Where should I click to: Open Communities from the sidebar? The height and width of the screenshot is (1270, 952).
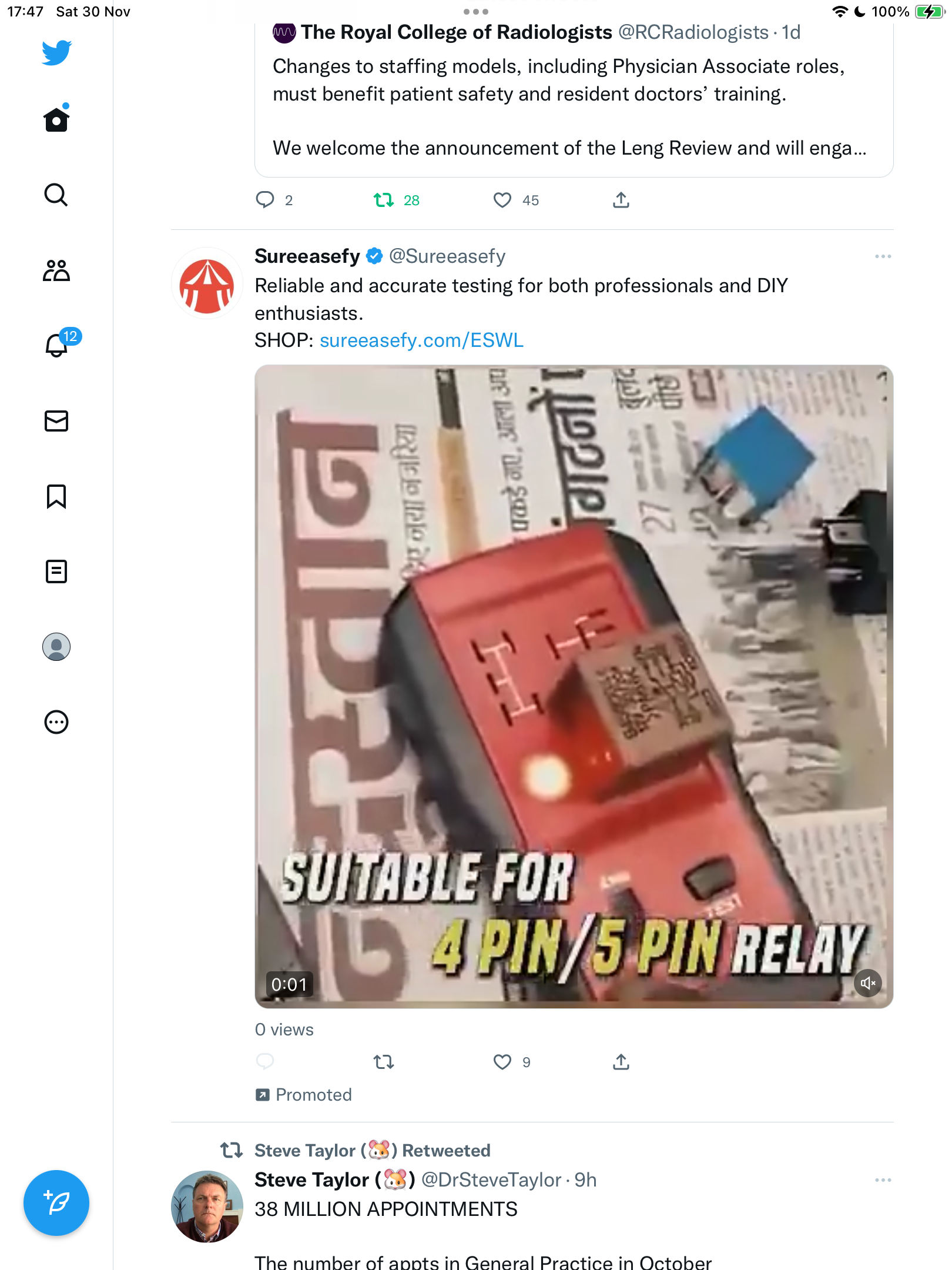click(x=56, y=270)
